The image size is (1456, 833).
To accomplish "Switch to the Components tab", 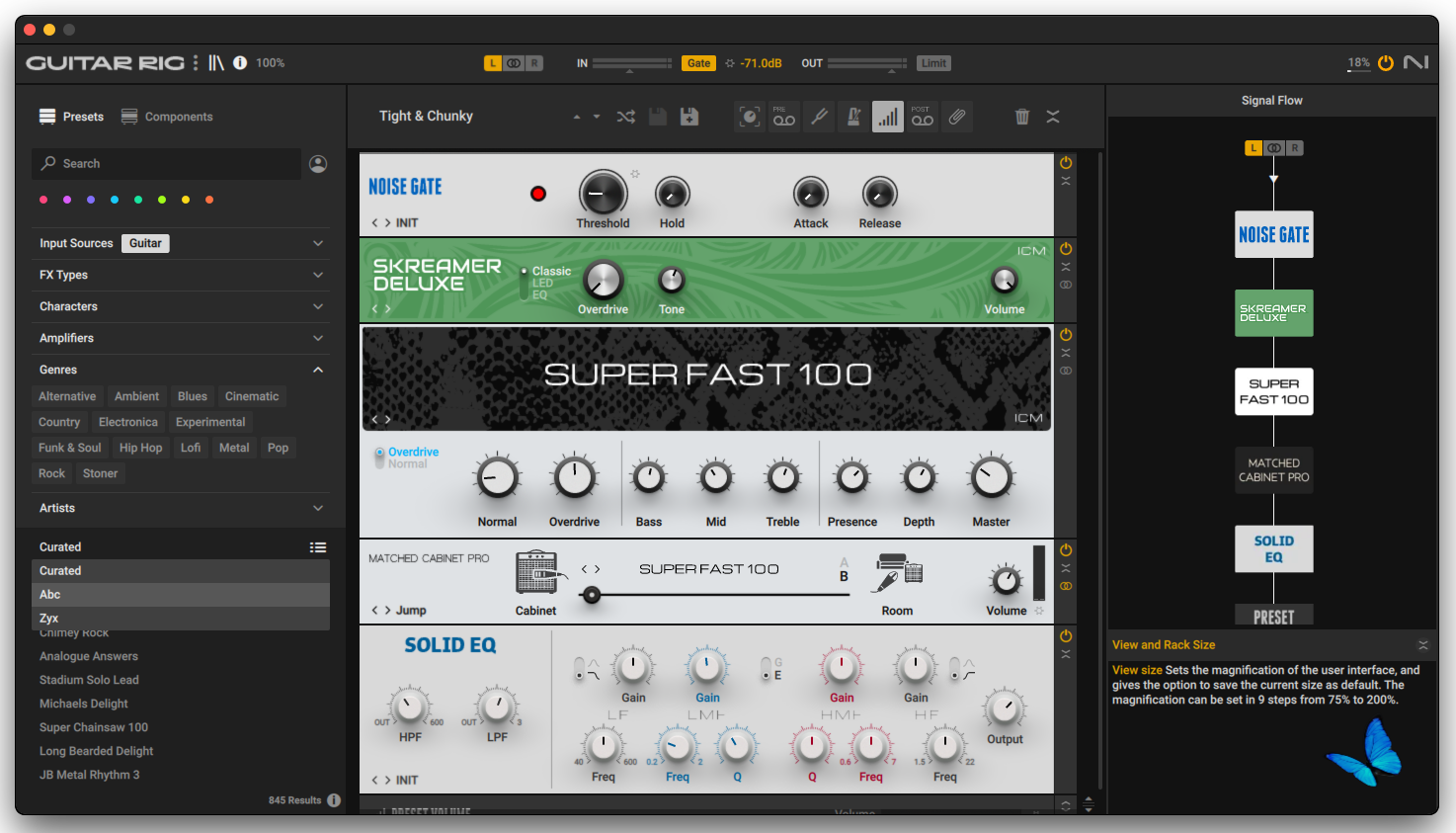I will click(x=167, y=117).
